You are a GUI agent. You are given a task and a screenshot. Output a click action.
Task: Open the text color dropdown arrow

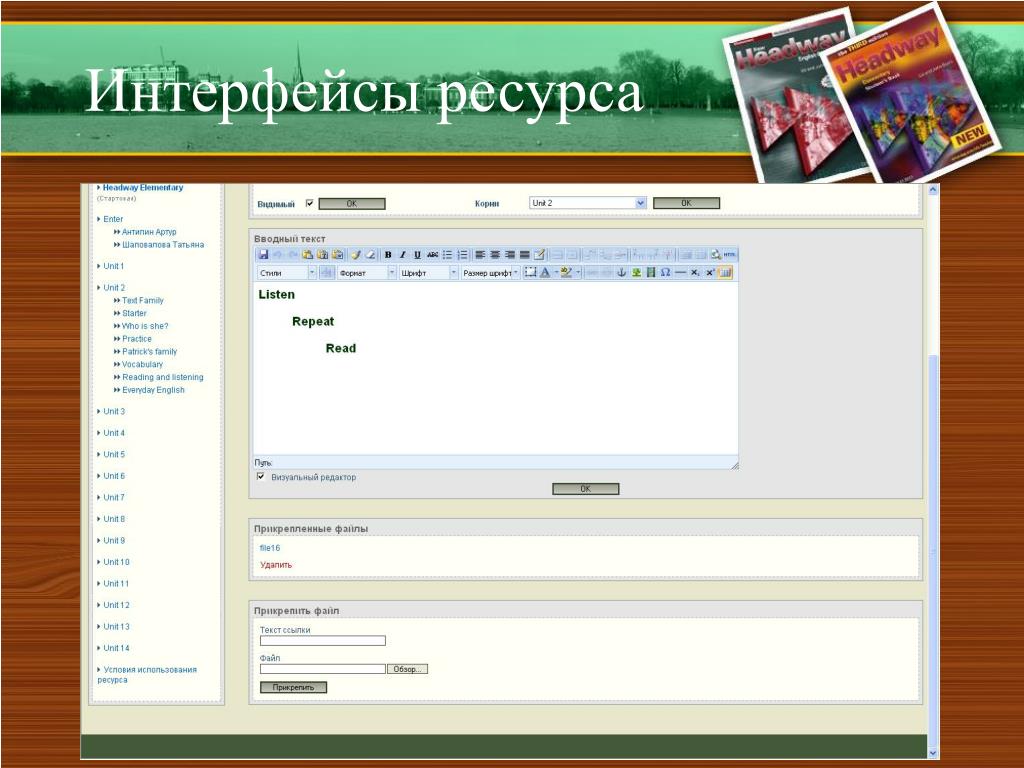point(555,272)
